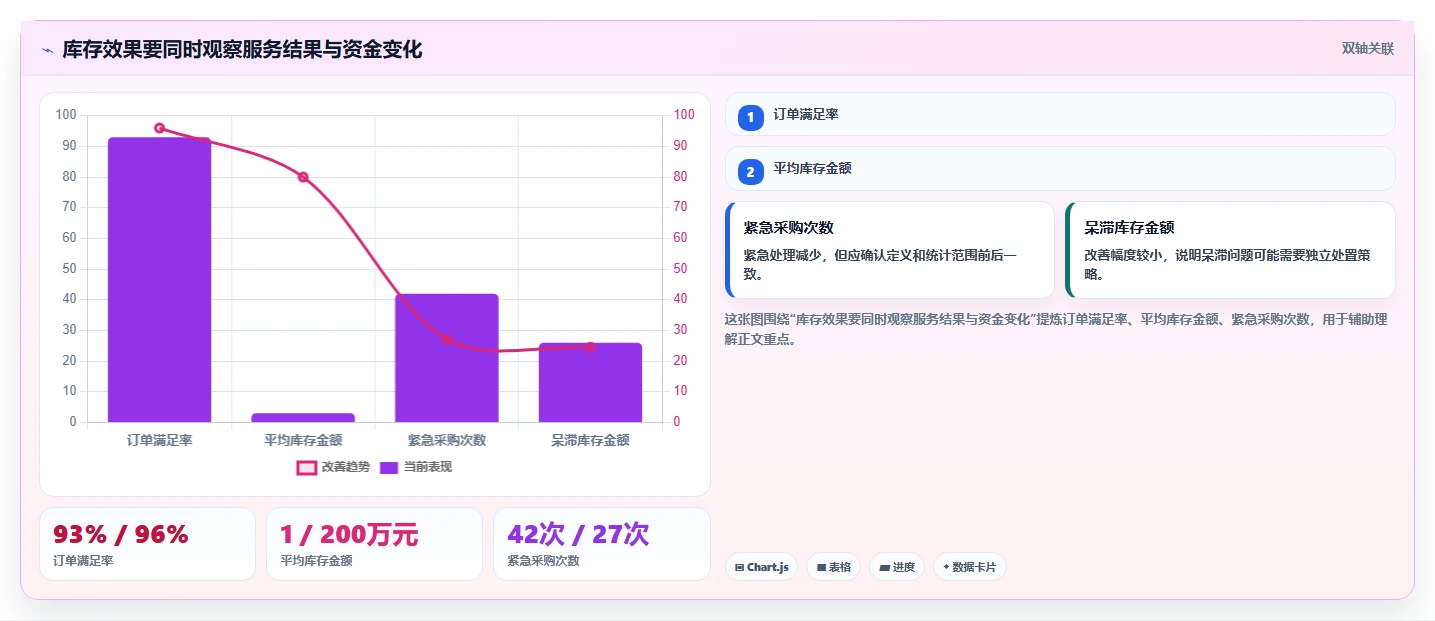Click the x-axis label 紧急采购次数

pyautogui.click(x=446, y=440)
